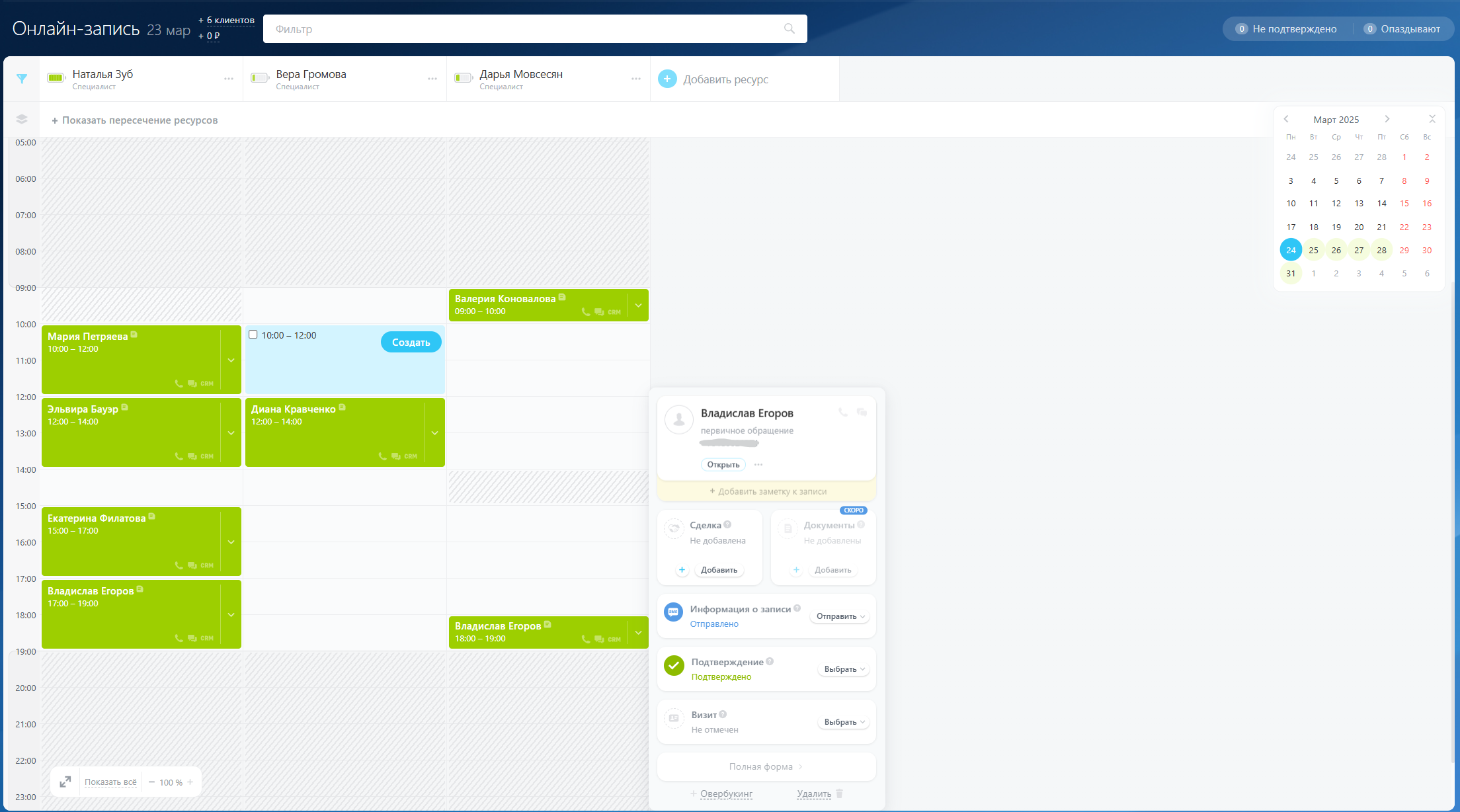This screenshot has width=1460, height=812.
Task: Increase the zoom level with the plus next to 100 %
Action: (190, 782)
